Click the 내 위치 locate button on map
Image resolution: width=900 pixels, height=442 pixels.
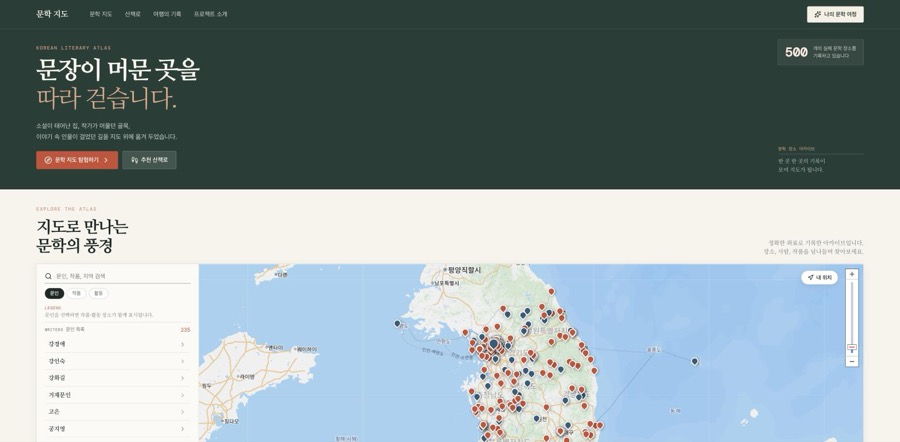click(x=820, y=277)
